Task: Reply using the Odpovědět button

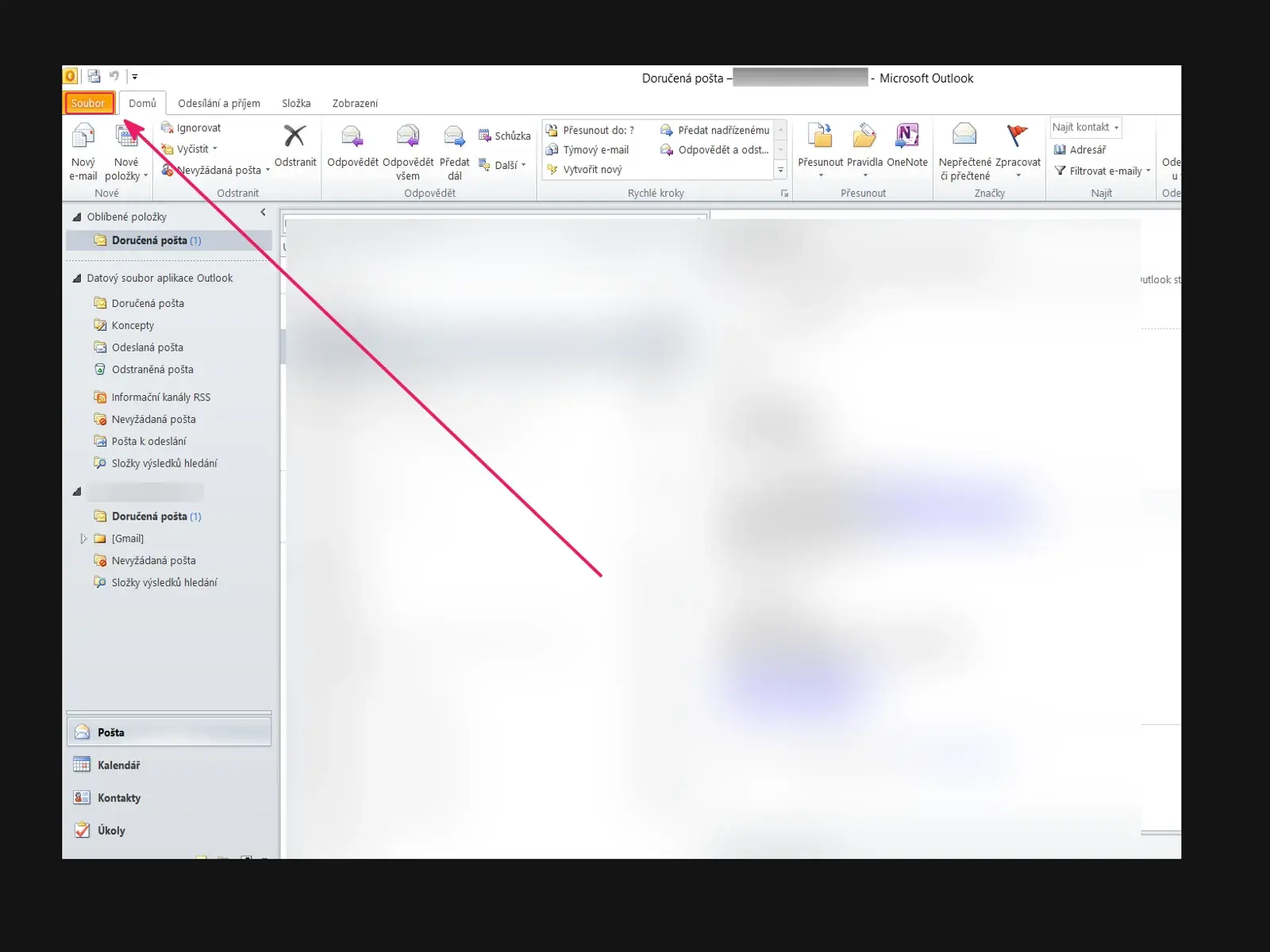Action: [352, 146]
